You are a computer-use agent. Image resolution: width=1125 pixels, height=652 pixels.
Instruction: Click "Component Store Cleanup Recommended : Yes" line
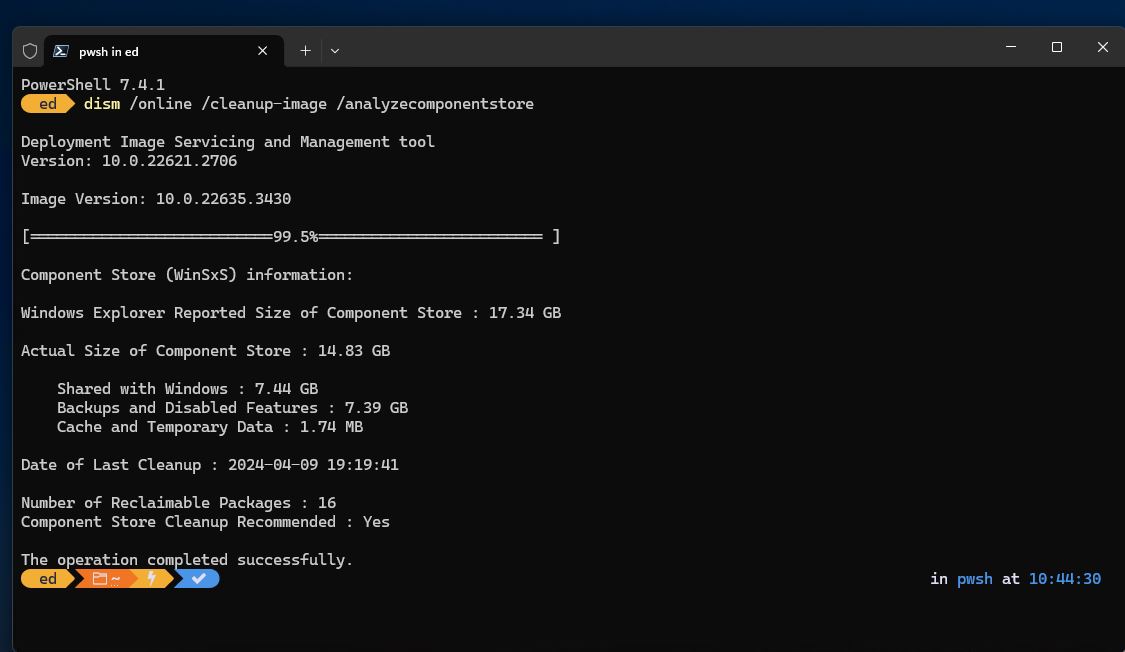coord(205,521)
